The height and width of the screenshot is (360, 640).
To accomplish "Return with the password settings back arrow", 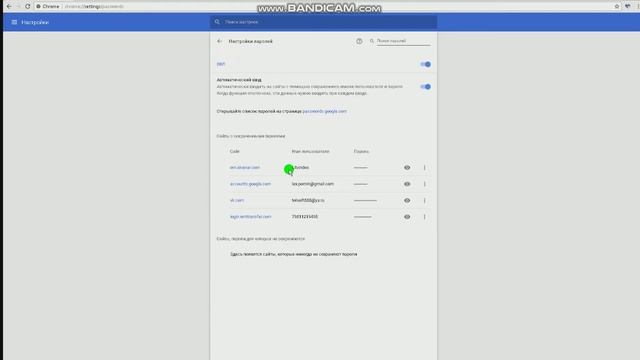I will tap(220, 41).
